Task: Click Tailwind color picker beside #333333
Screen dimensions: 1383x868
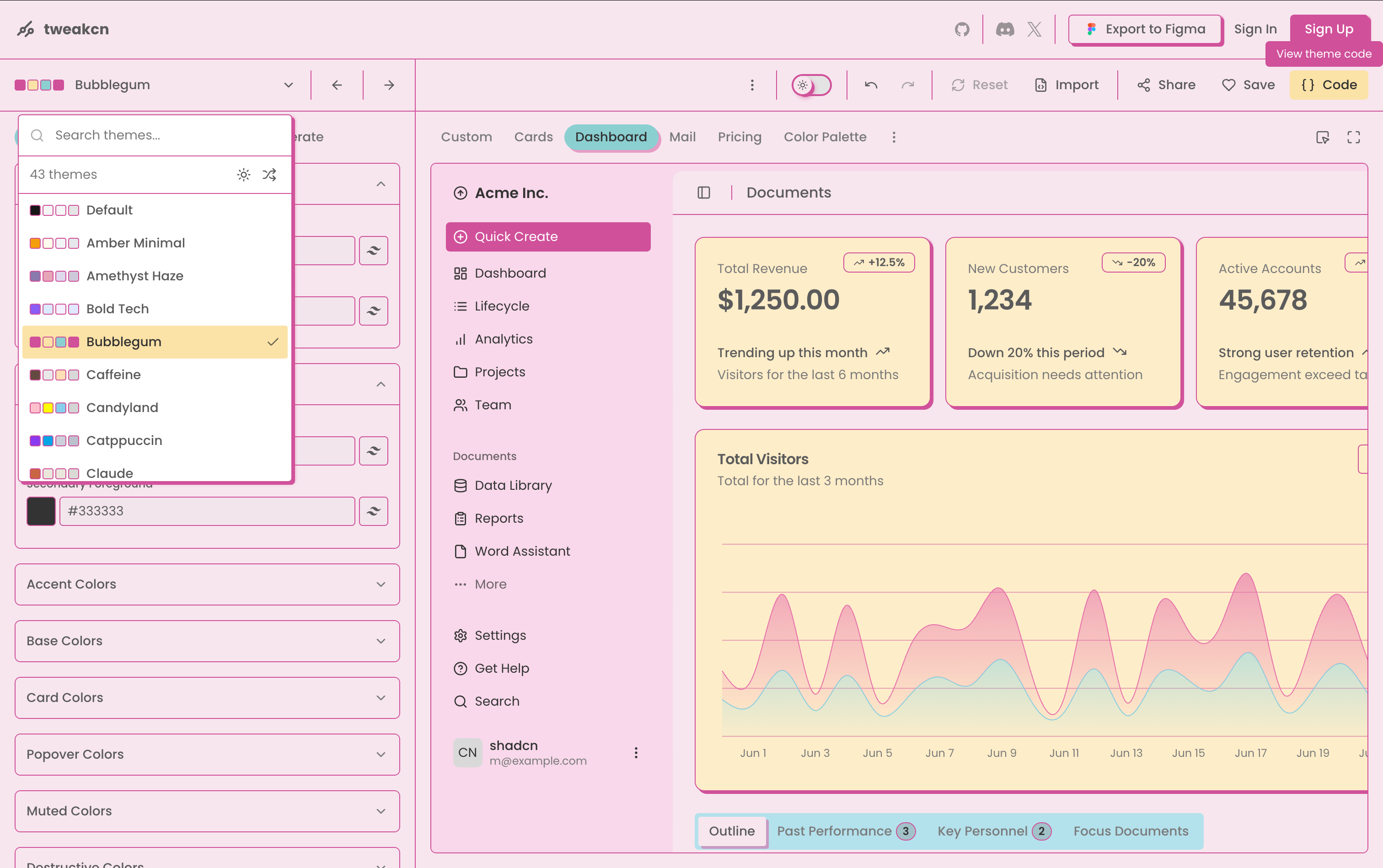Action: pyautogui.click(x=373, y=511)
